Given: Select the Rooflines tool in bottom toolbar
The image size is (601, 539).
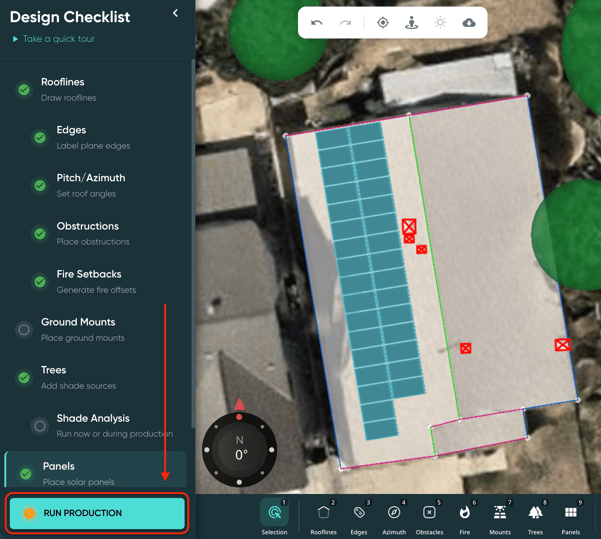Looking at the screenshot, I should coord(323,515).
